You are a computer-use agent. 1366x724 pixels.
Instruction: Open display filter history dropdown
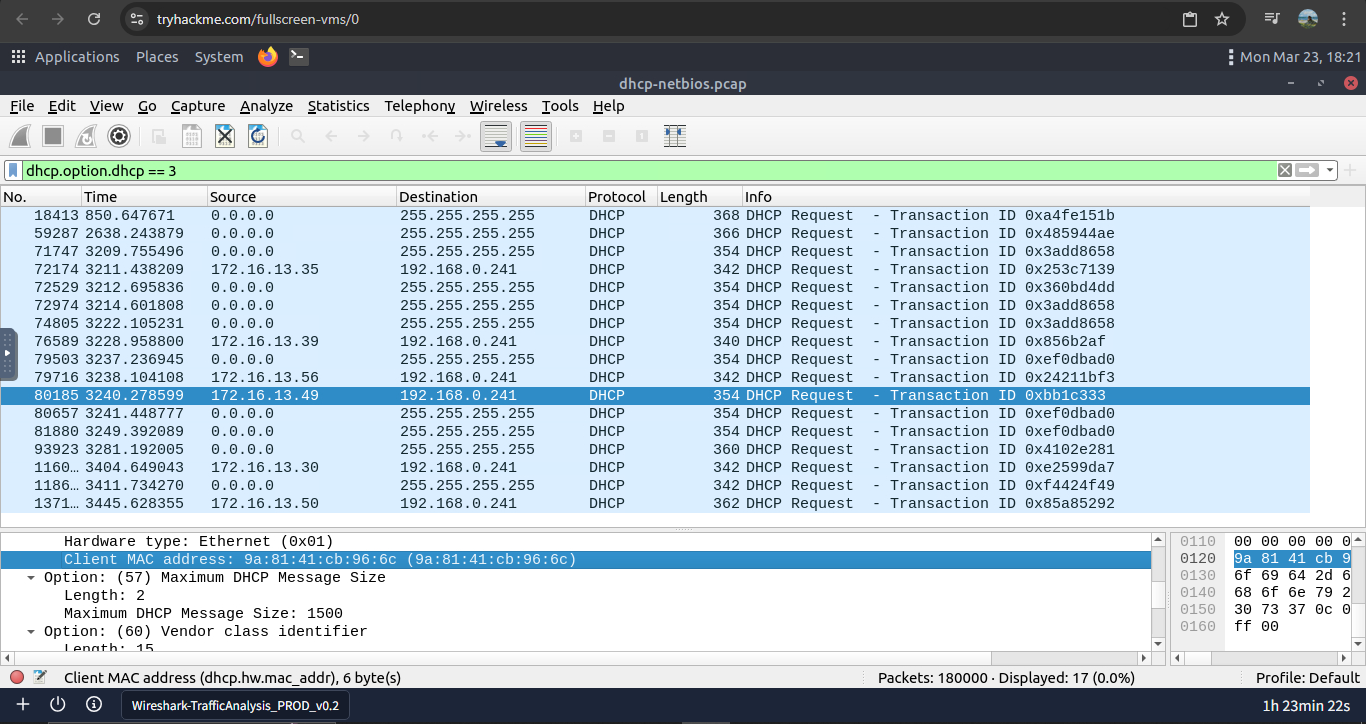click(1330, 171)
